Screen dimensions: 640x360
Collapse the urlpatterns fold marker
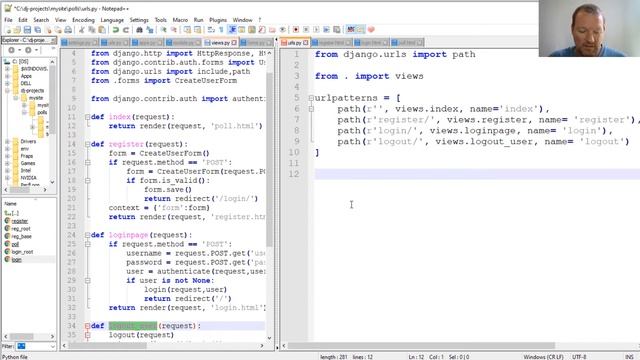click(311, 98)
